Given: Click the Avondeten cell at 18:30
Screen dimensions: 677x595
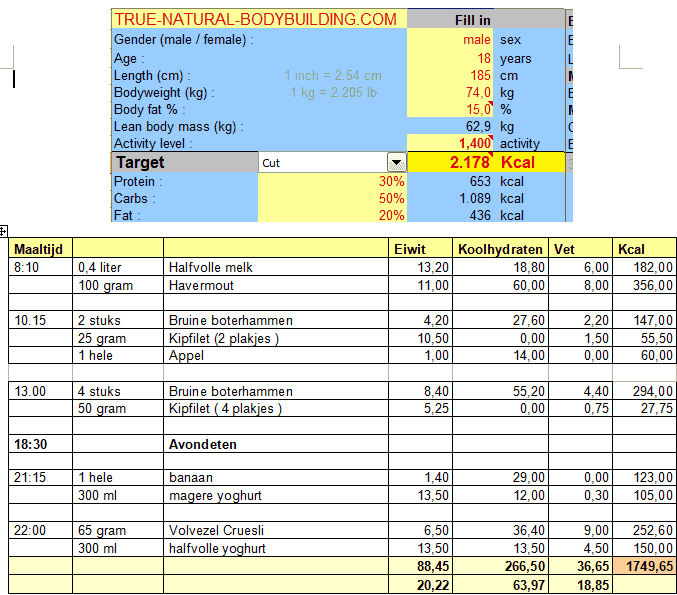Looking at the screenshot, I should (x=199, y=444).
